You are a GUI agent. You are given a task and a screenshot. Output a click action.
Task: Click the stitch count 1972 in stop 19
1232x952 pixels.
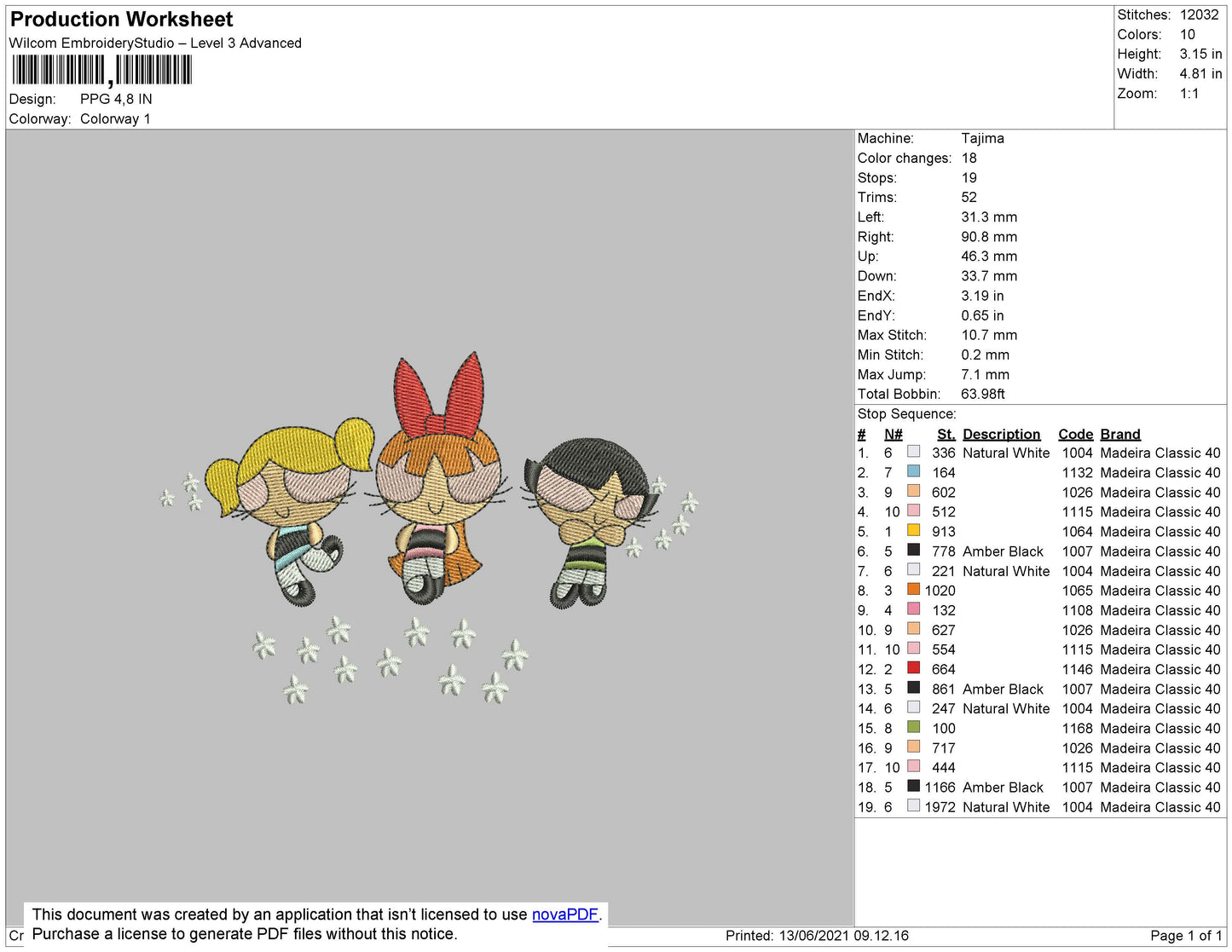(x=940, y=806)
